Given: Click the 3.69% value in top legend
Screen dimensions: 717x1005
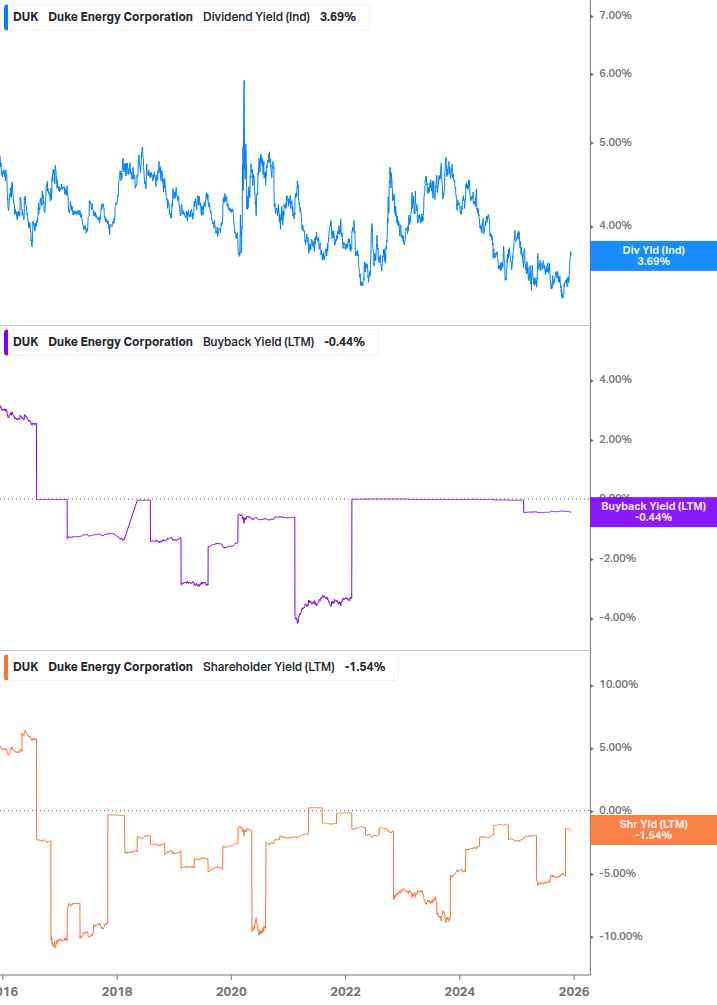Looking at the screenshot, I should (338, 17).
